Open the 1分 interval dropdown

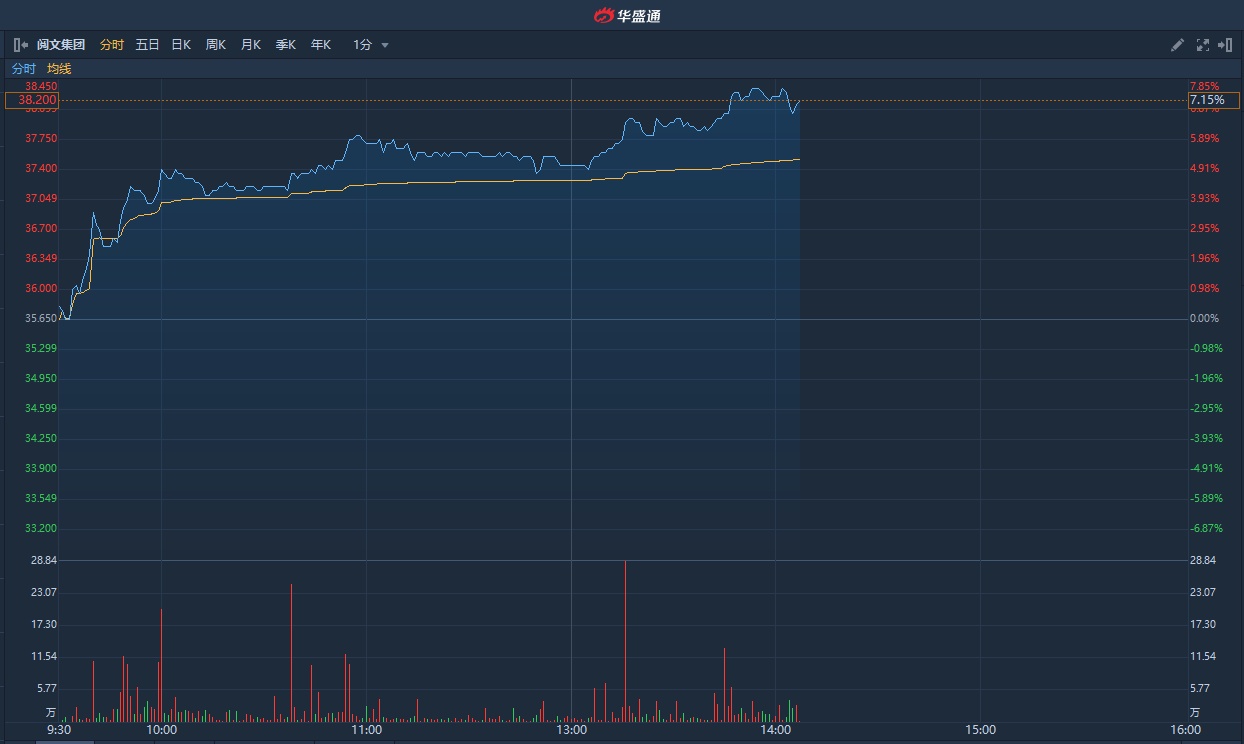click(371, 45)
